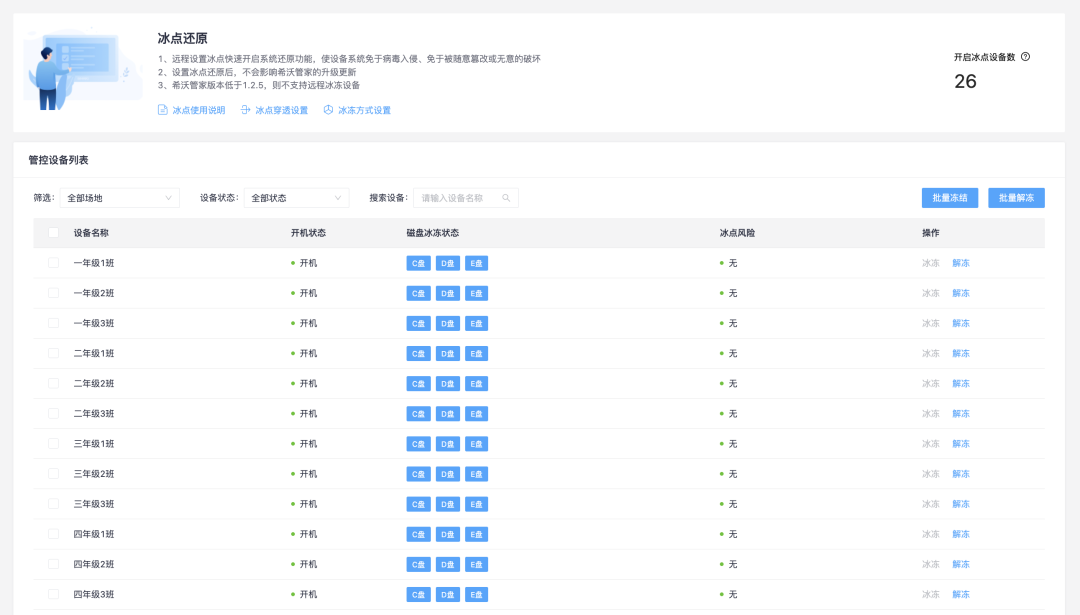1080x615 pixels.
Task: Click 冰冻 for 四年级1班
Action: [931, 534]
